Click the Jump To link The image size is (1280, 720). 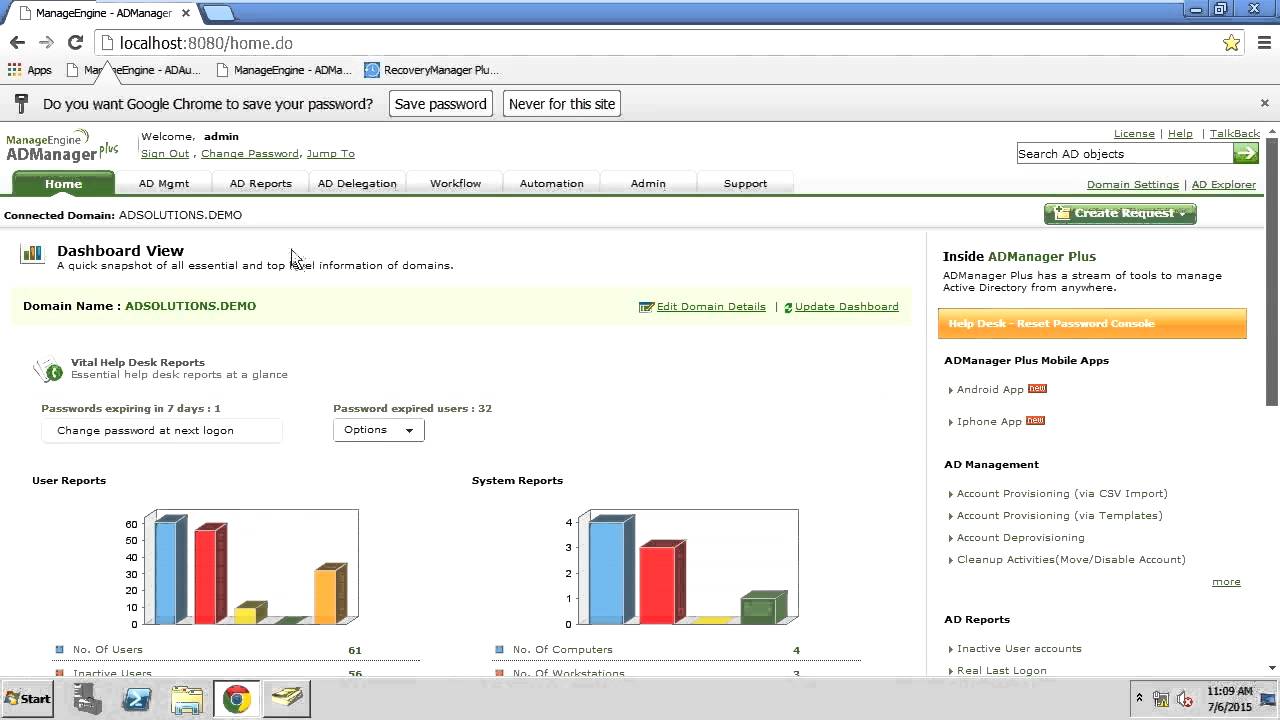tap(330, 154)
